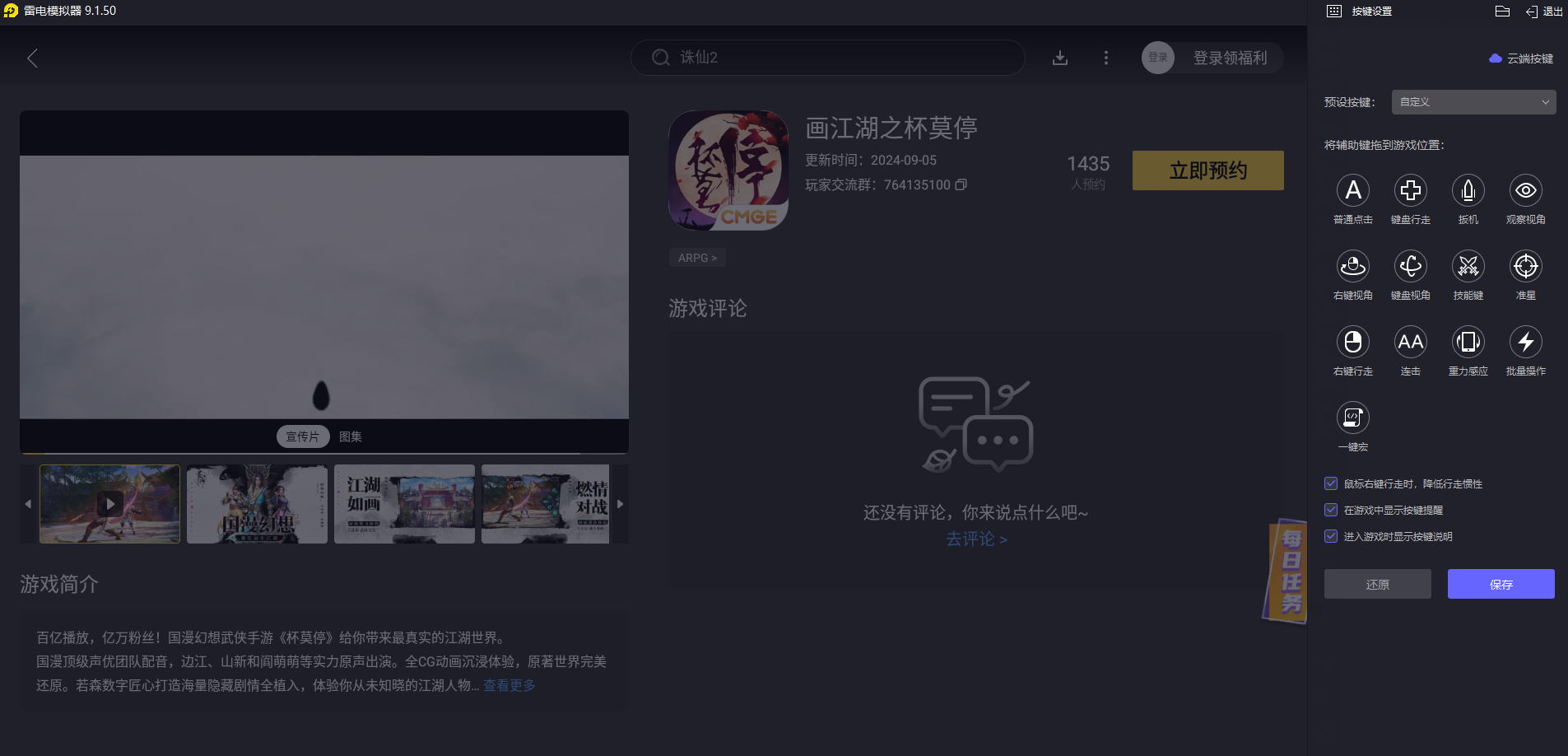
Task: Select the 燃情对战 screenshot thumbnail
Action: coord(546,503)
